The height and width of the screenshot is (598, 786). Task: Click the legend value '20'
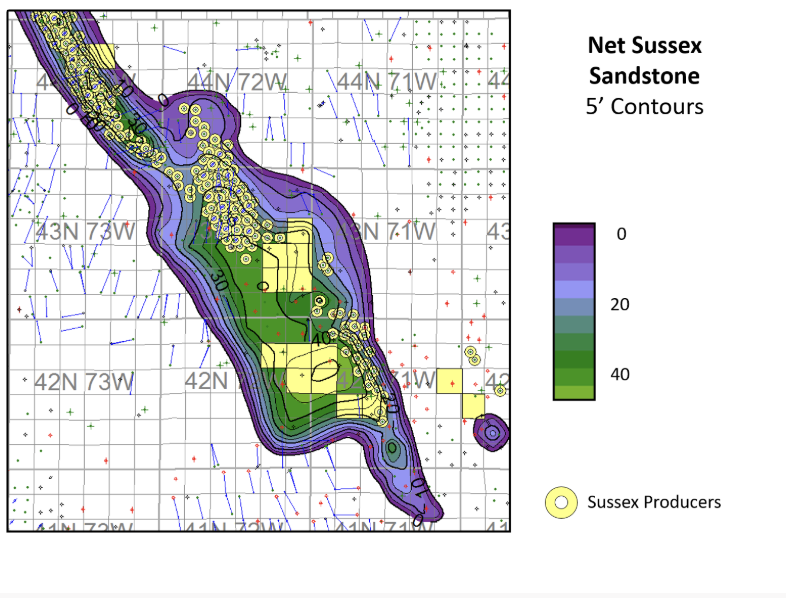pos(620,304)
